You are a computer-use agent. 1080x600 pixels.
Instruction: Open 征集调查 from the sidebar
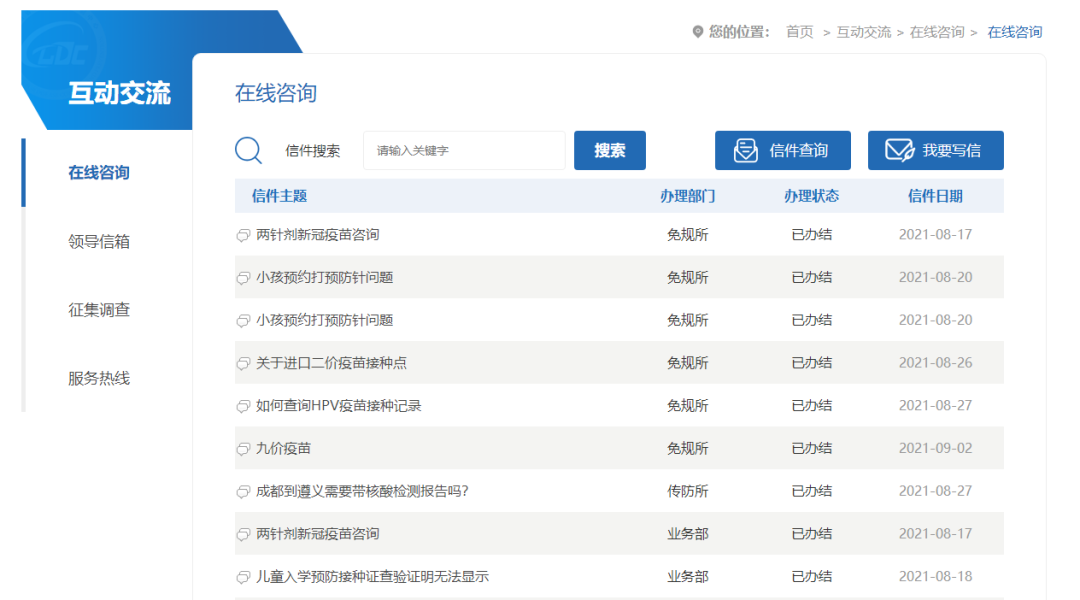99,310
